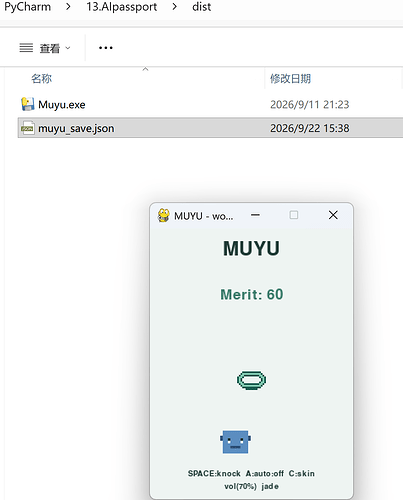Open the three-dot more options menu
Image resolution: width=403 pixels, height=500 pixels.
[x=106, y=48]
